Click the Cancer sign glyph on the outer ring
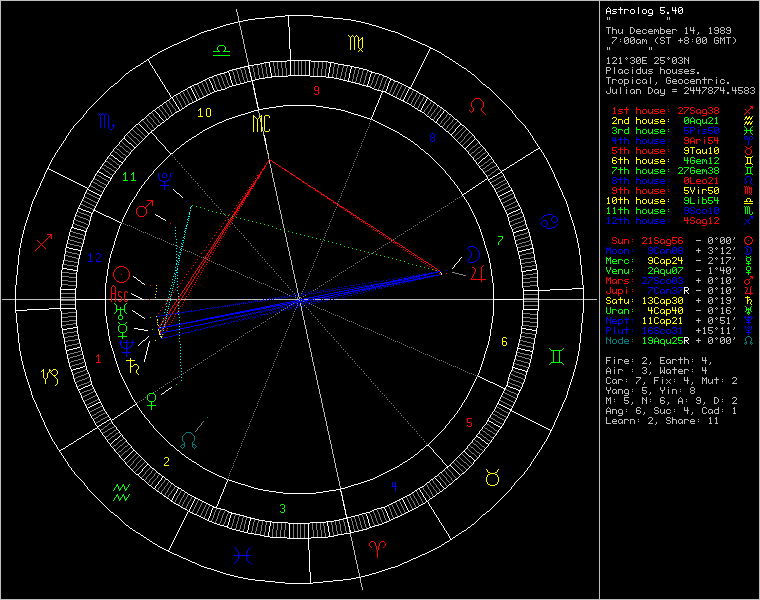The image size is (760, 600). tap(550, 221)
